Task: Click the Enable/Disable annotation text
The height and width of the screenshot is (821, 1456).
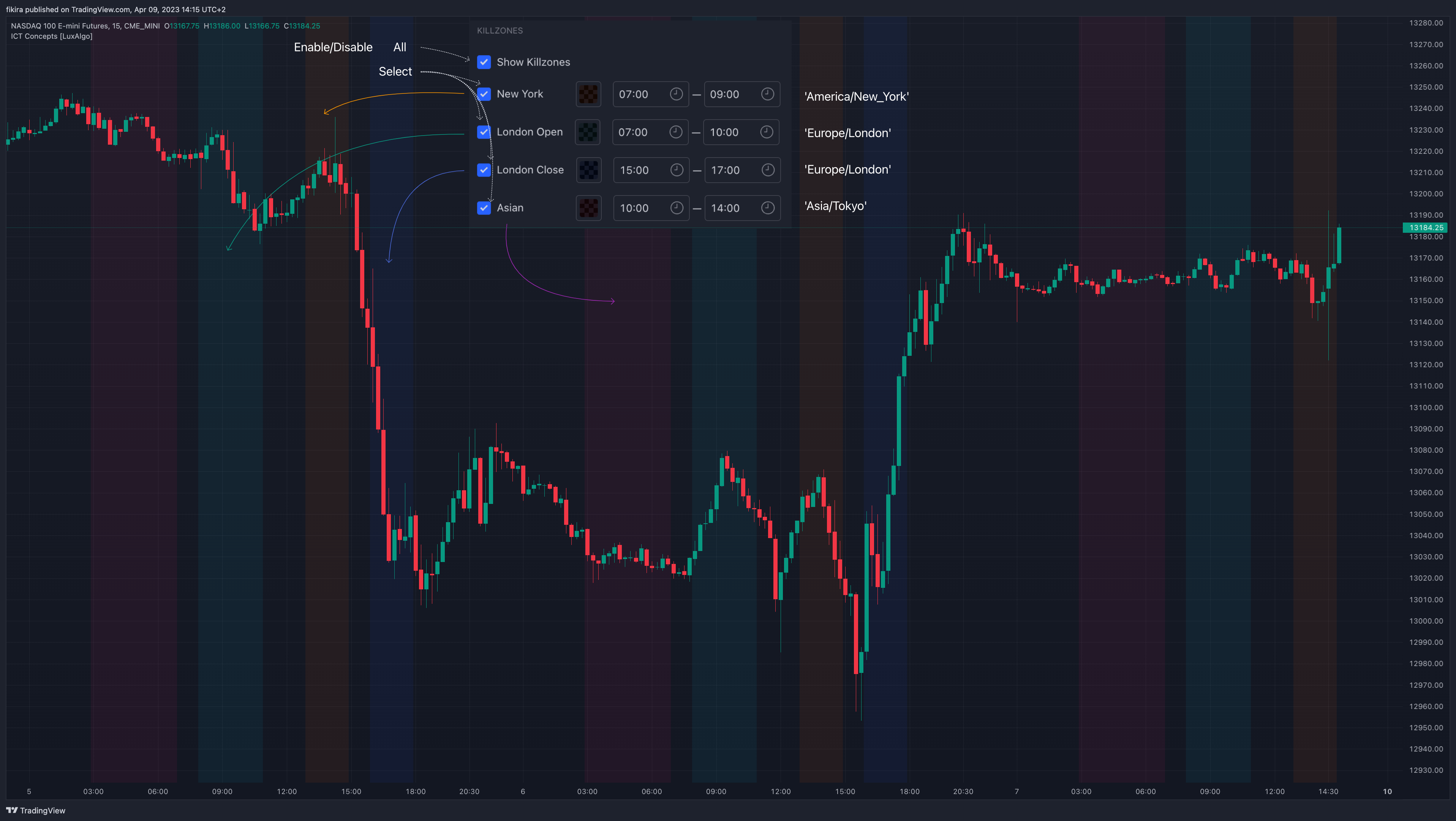Action: coord(333,47)
